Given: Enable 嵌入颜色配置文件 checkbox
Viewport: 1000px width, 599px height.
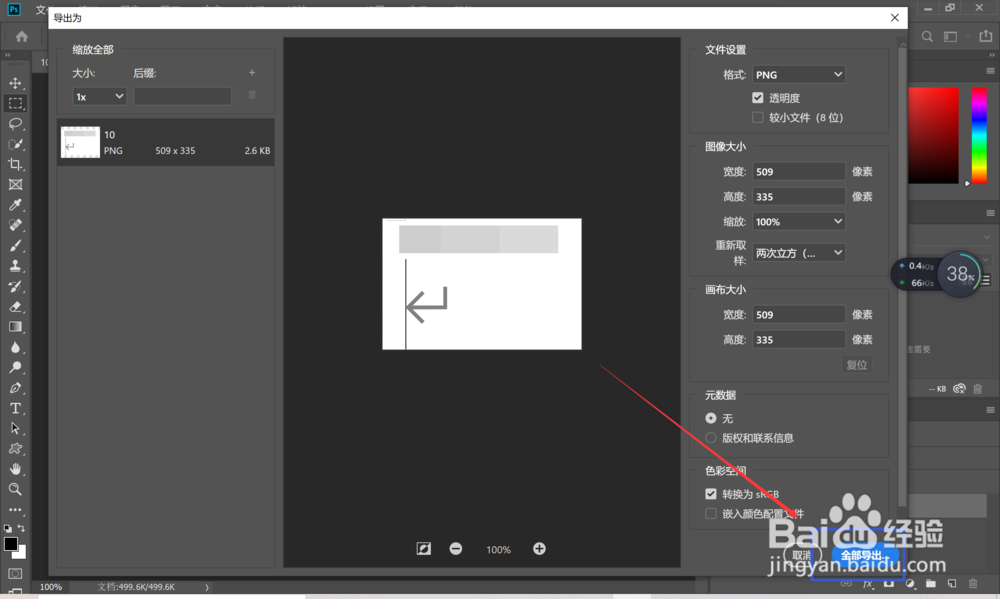Looking at the screenshot, I should [710, 514].
